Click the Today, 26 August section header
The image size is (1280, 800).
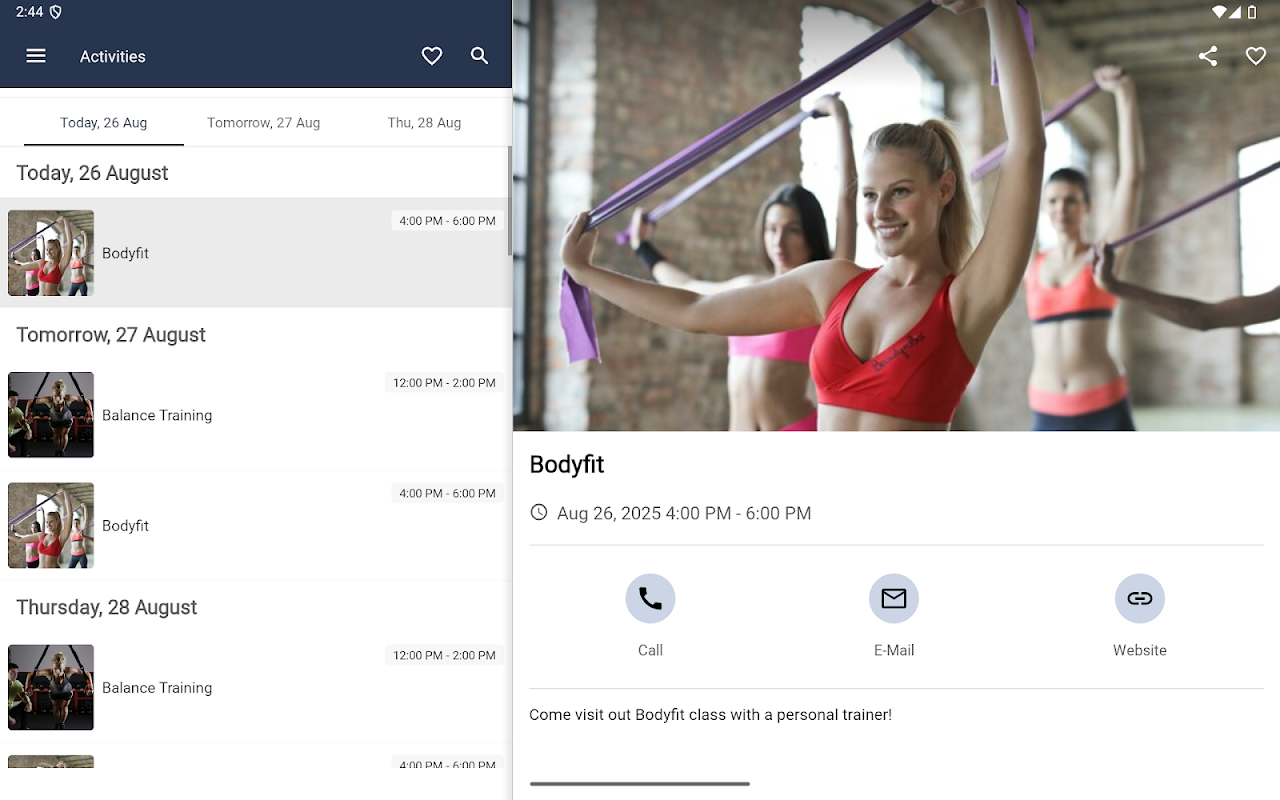[92, 173]
